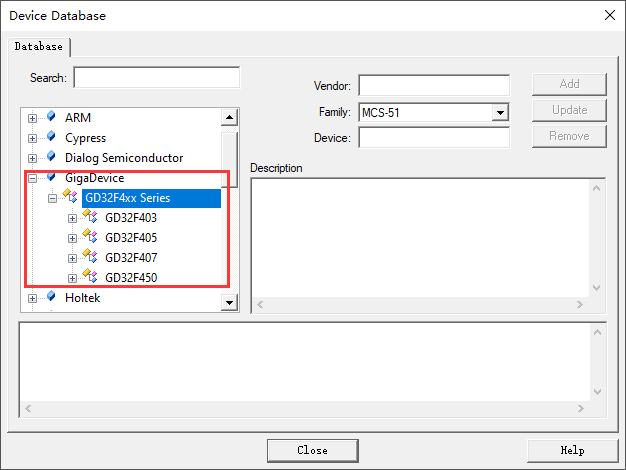The image size is (626, 470).
Task: Click the GD32F4xx Series family icon
Action: click(70, 197)
